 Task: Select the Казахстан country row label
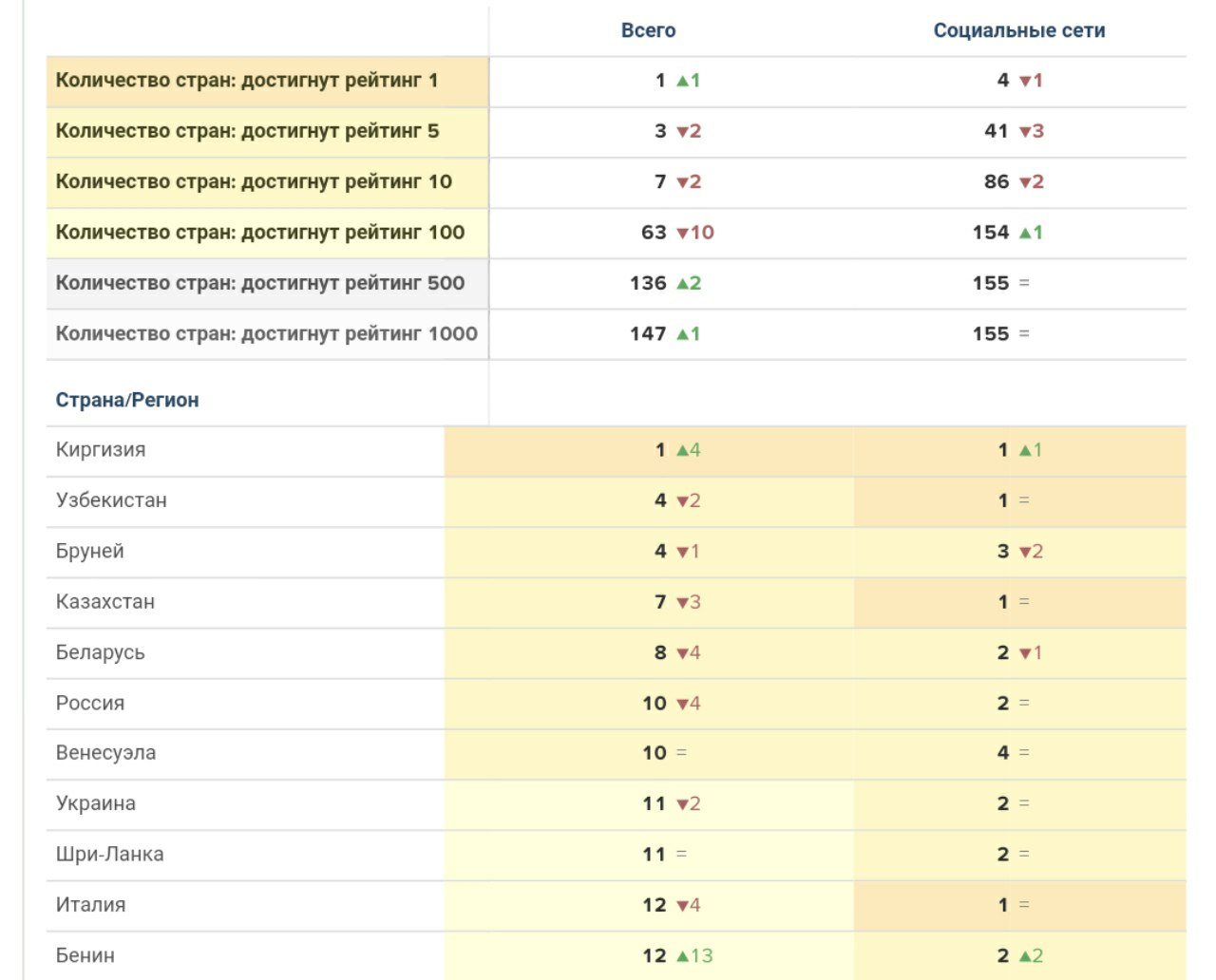[105, 602]
